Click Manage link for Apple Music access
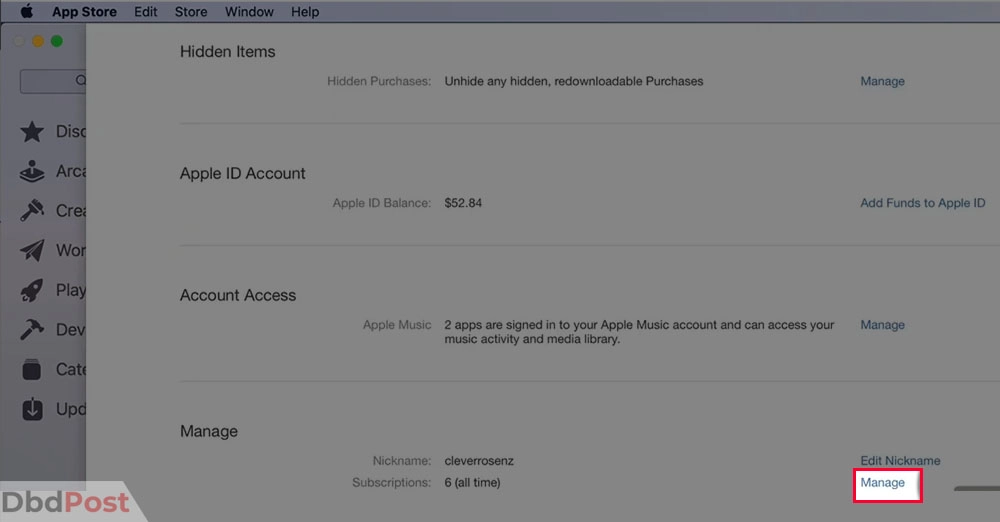 (x=882, y=325)
